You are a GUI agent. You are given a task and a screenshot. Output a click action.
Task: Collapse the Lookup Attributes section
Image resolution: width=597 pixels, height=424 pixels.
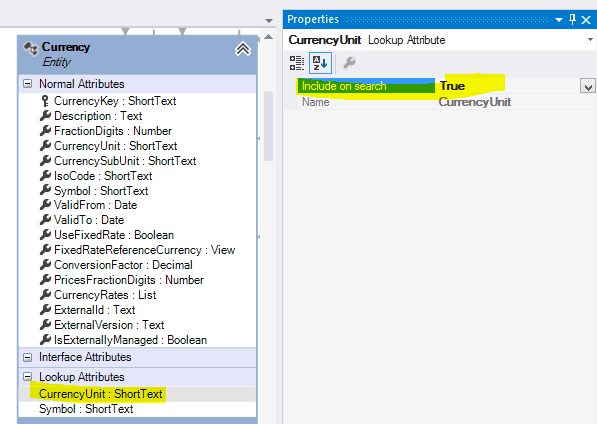pos(27,377)
